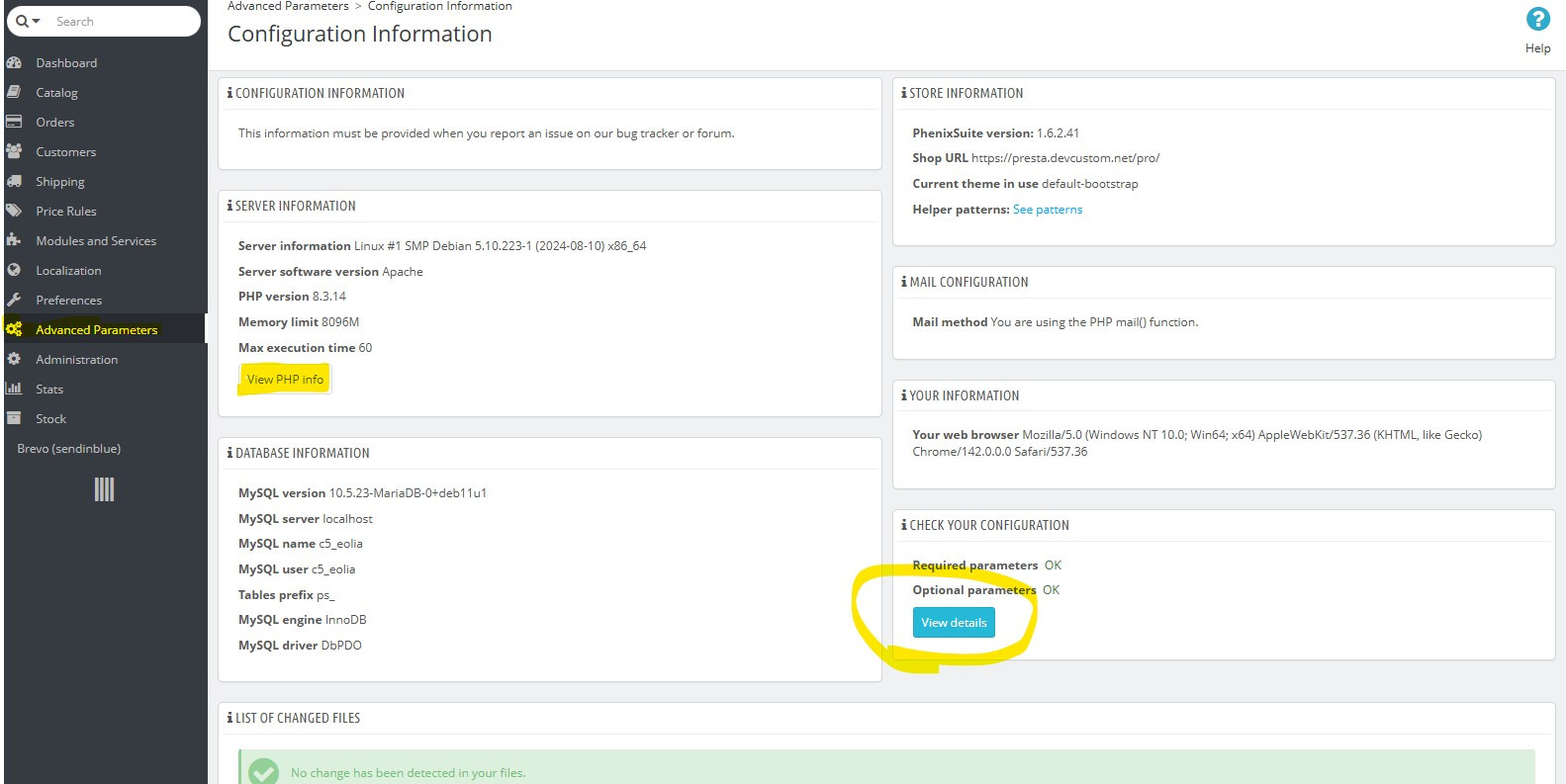Image resolution: width=1566 pixels, height=784 pixels.
Task: Click the Price Rules tag icon
Action: (14, 211)
